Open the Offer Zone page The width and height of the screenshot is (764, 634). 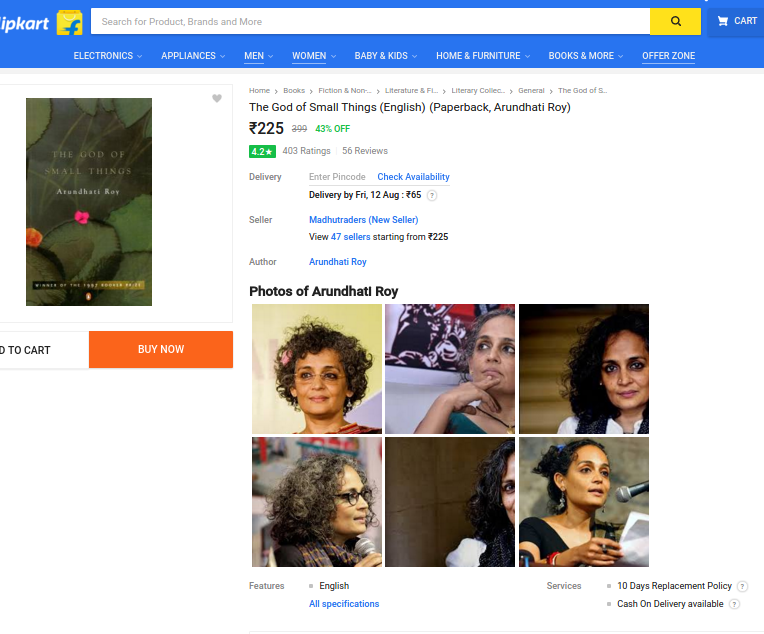pos(668,56)
